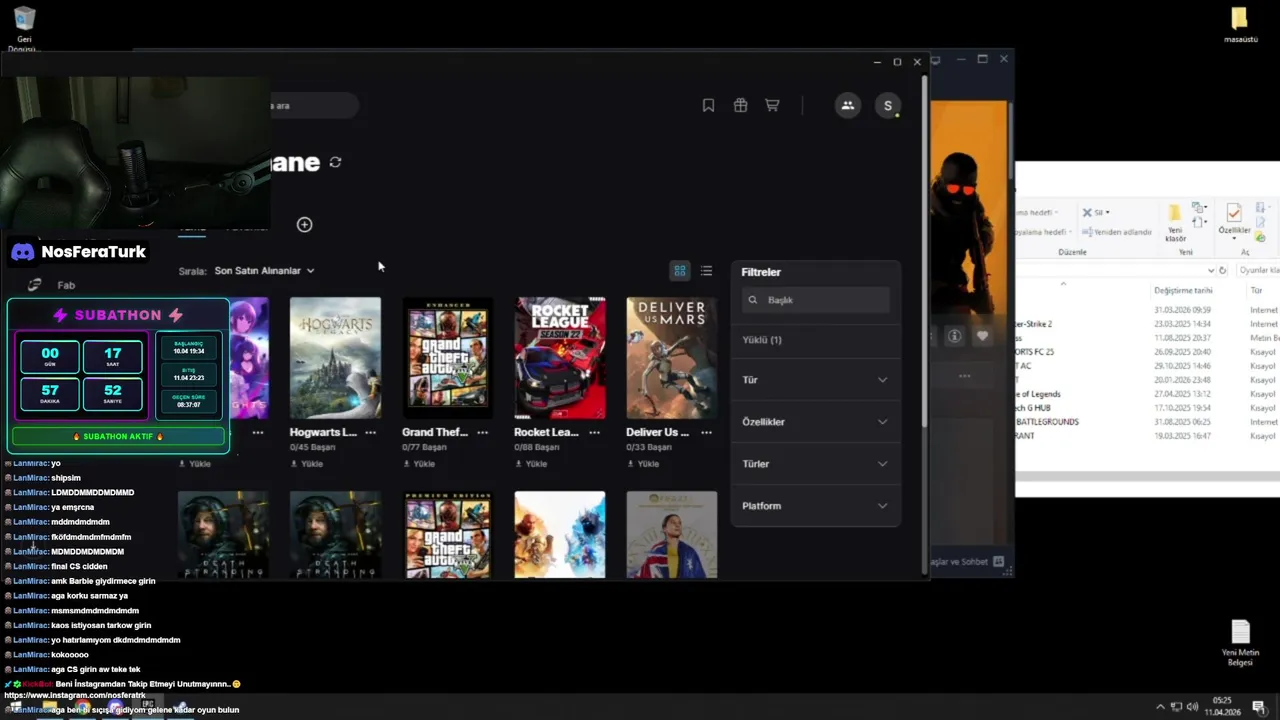Screen dimensions: 1280x720
Task: Click Yükle under Hogwarts Legacy
Action: (307, 464)
